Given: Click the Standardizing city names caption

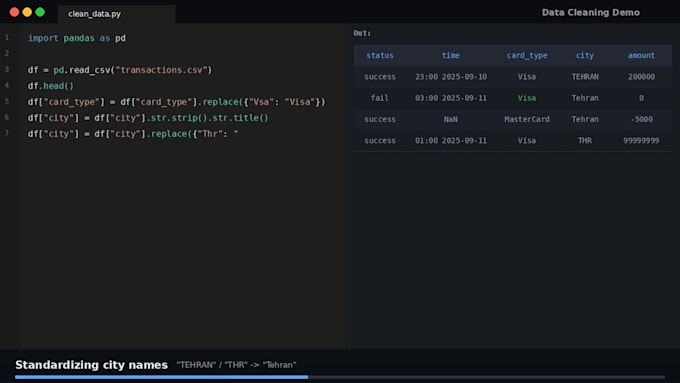Looking at the screenshot, I should click(x=92, y=365).
